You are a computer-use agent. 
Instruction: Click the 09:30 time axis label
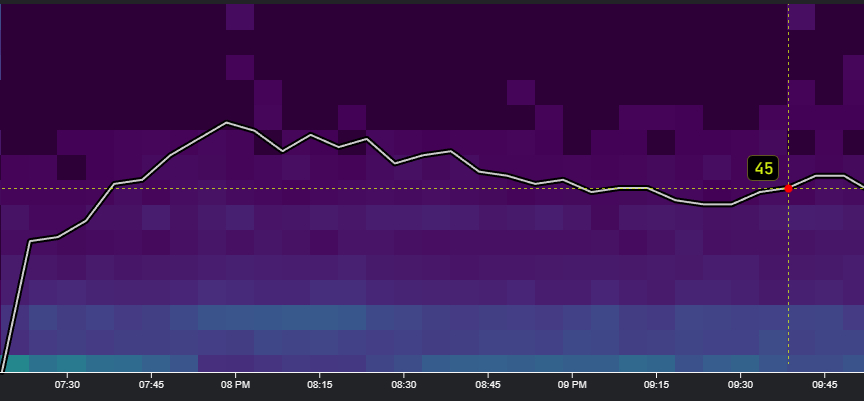741,384
